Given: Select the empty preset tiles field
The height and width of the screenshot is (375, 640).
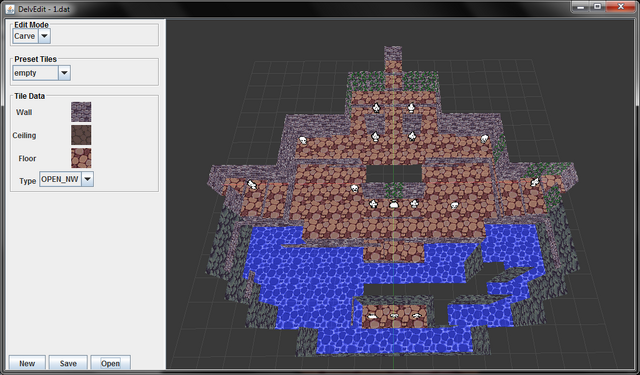Looking at the screenshot, I should 36,73.
